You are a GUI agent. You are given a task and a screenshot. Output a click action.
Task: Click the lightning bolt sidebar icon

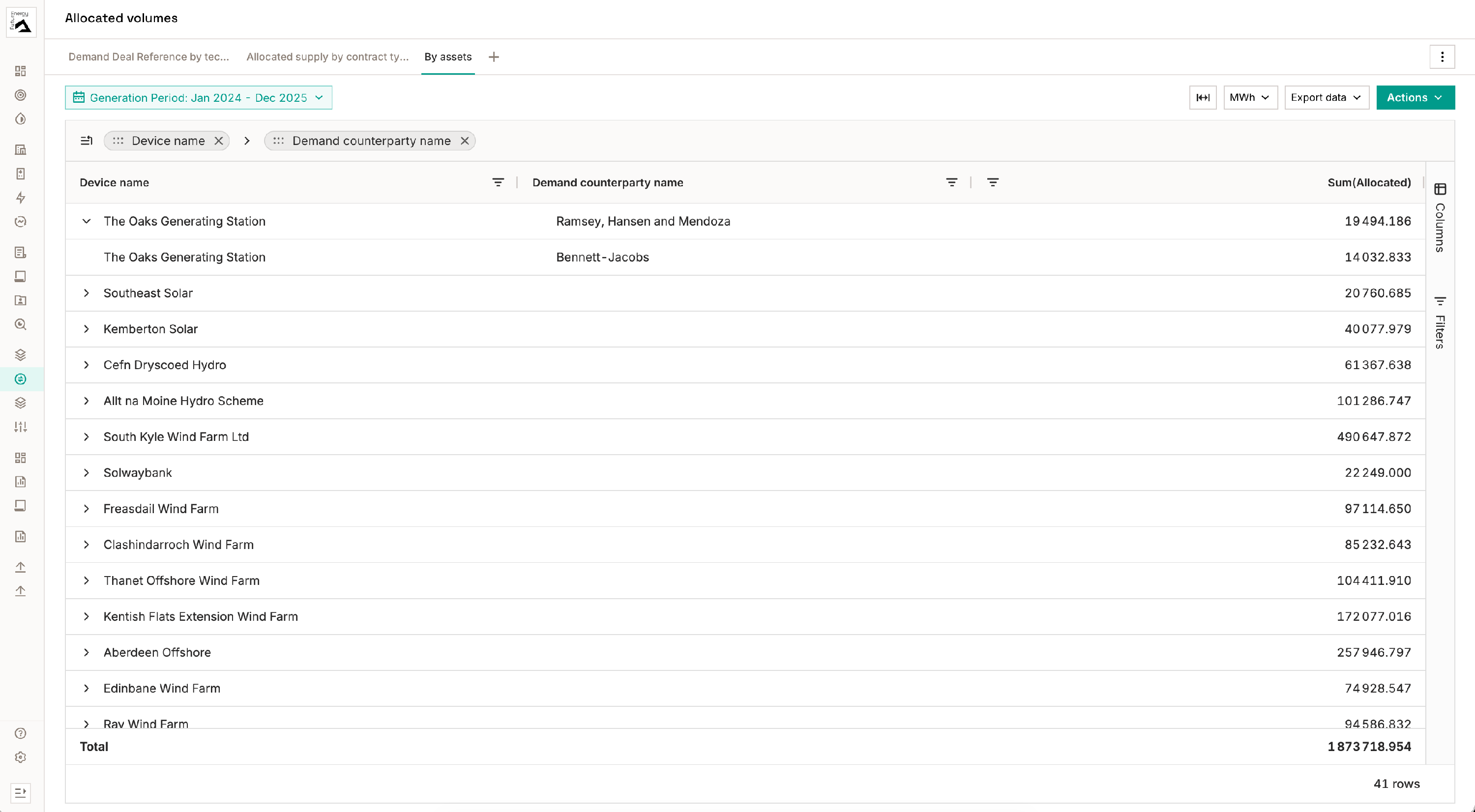coord(21,198)
